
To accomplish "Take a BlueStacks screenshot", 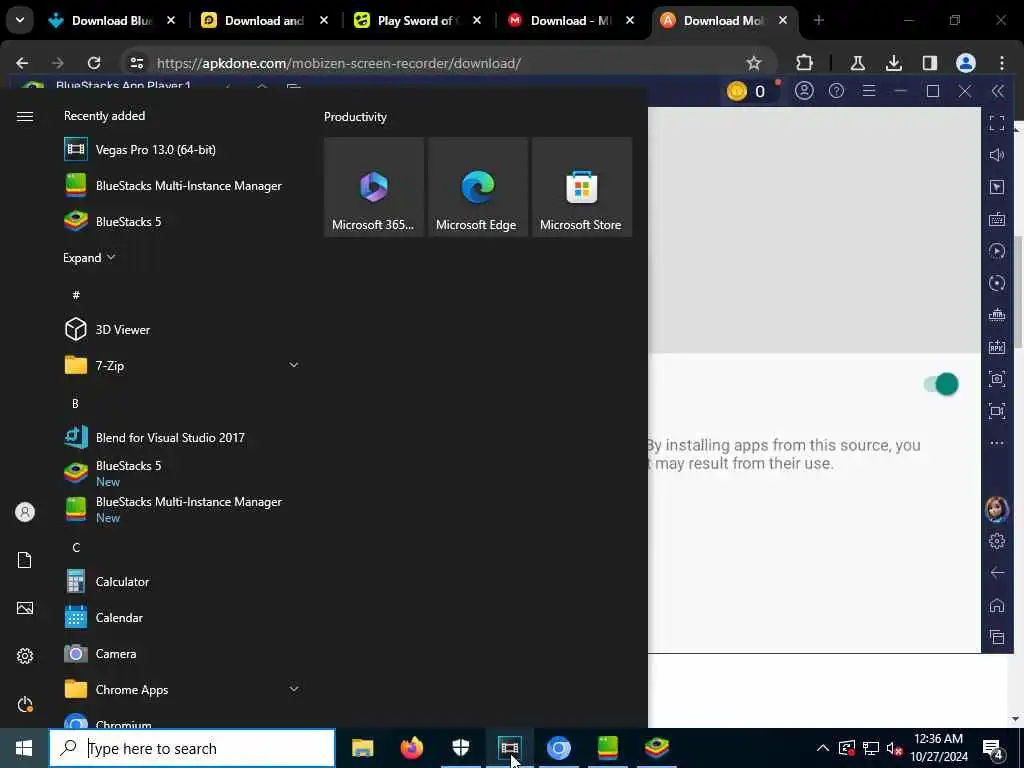I will tap(997, 379).
